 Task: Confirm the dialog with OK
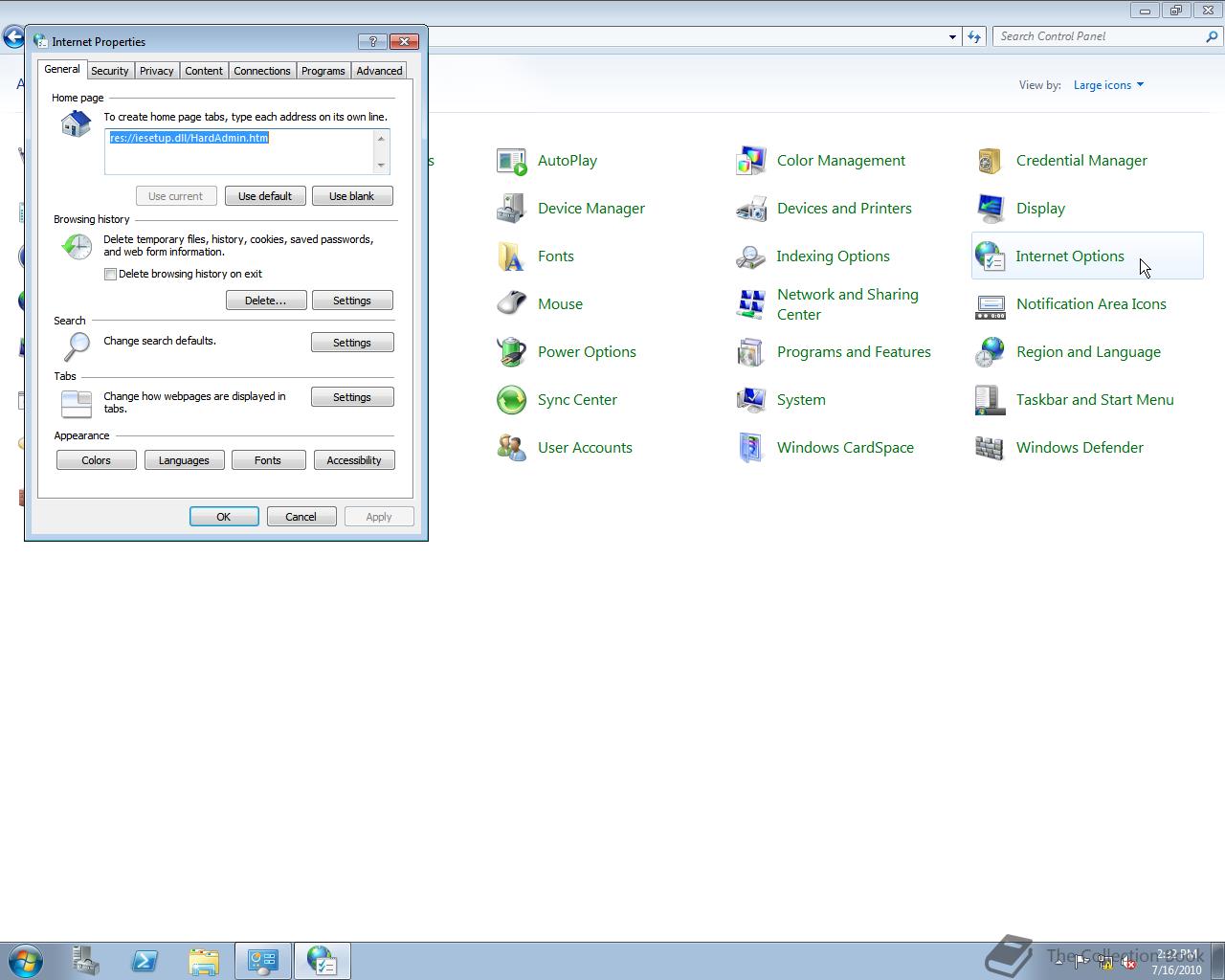(224, 517)
